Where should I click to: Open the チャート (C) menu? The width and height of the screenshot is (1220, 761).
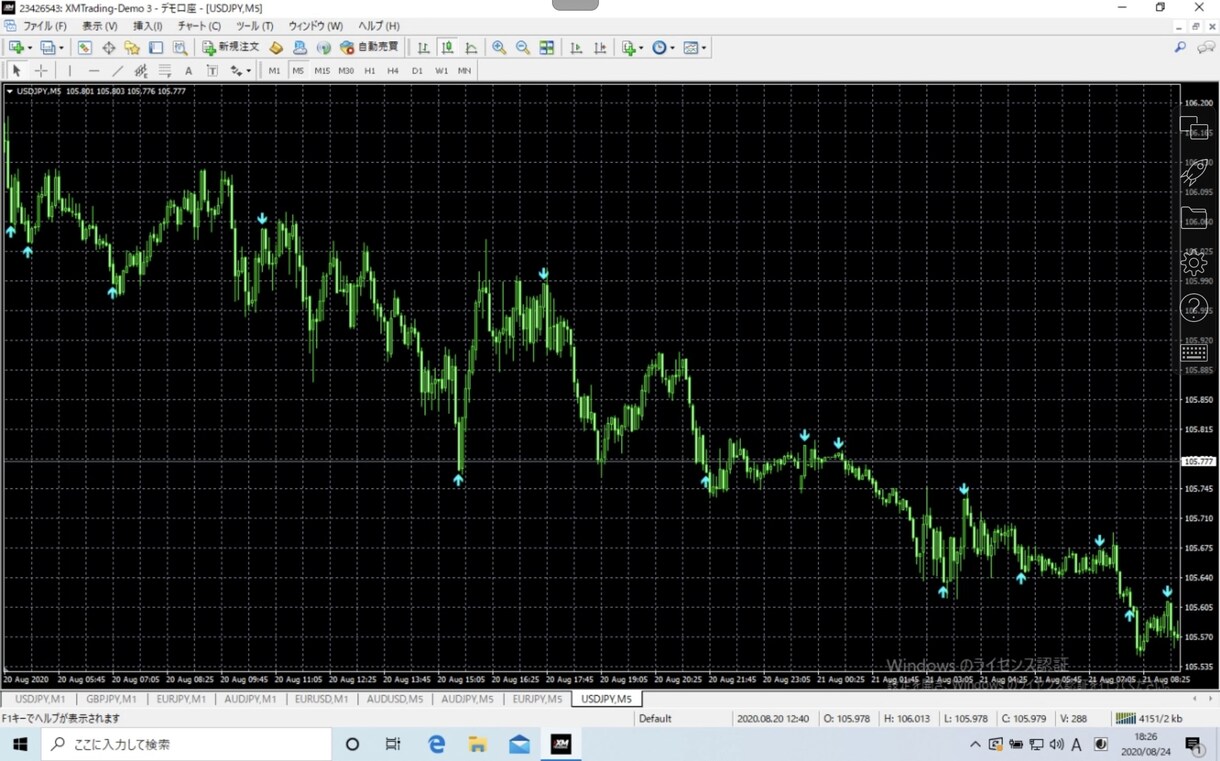pyautogui.click(x=199, y=26)
